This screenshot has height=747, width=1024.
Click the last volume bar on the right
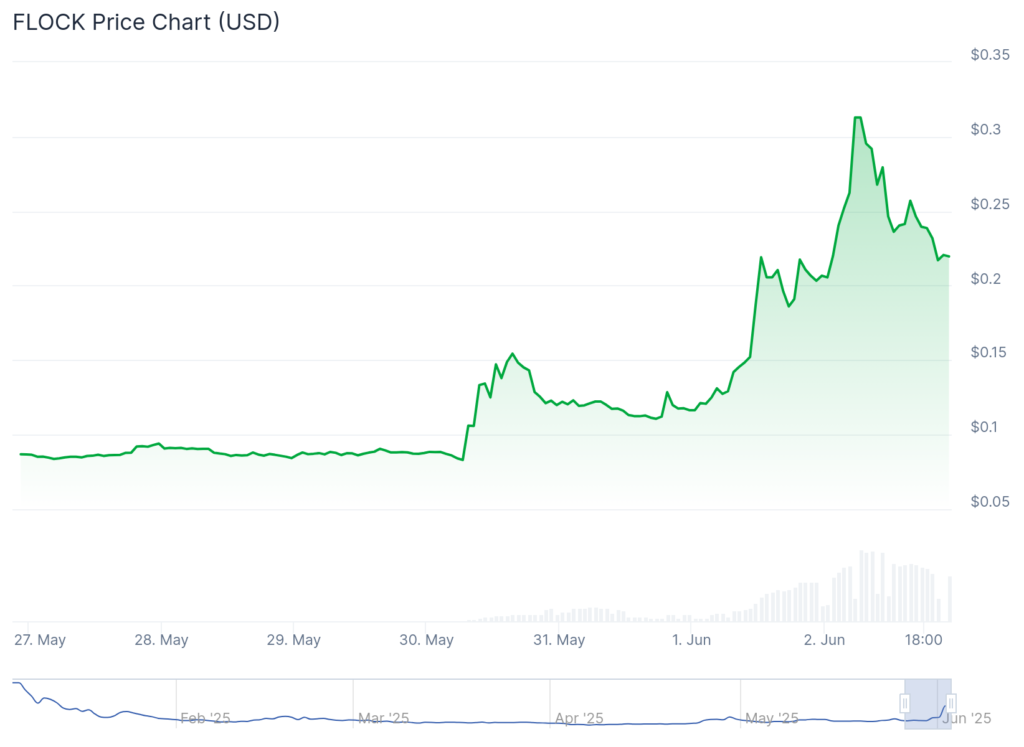tap(949, 598)
